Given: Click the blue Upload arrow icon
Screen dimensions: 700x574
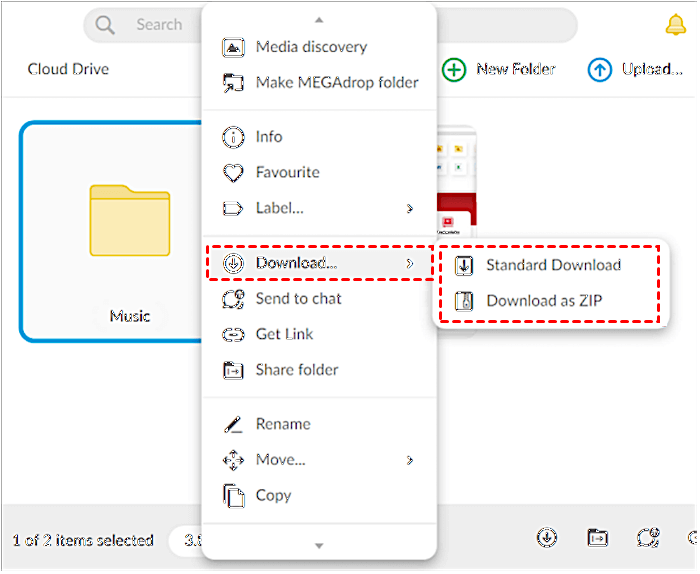Looking at the screenshot, I should 599,70.
